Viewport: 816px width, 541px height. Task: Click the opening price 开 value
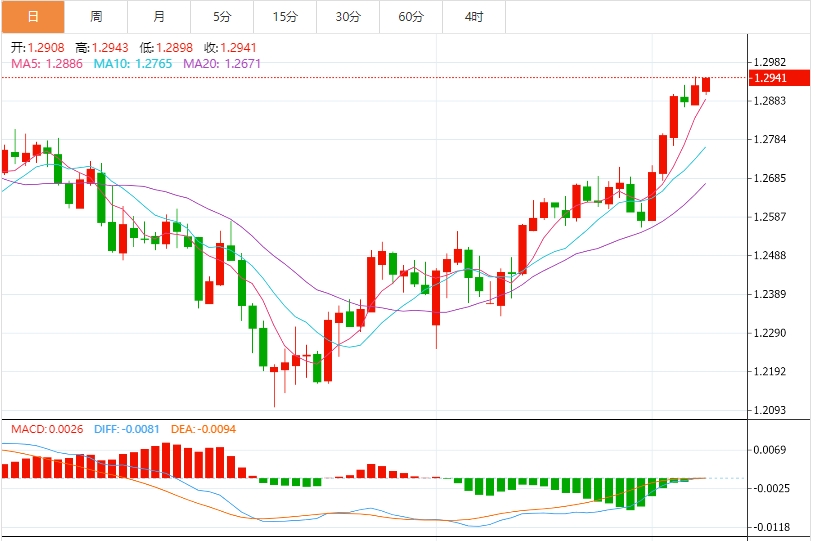tap(37, 48)
